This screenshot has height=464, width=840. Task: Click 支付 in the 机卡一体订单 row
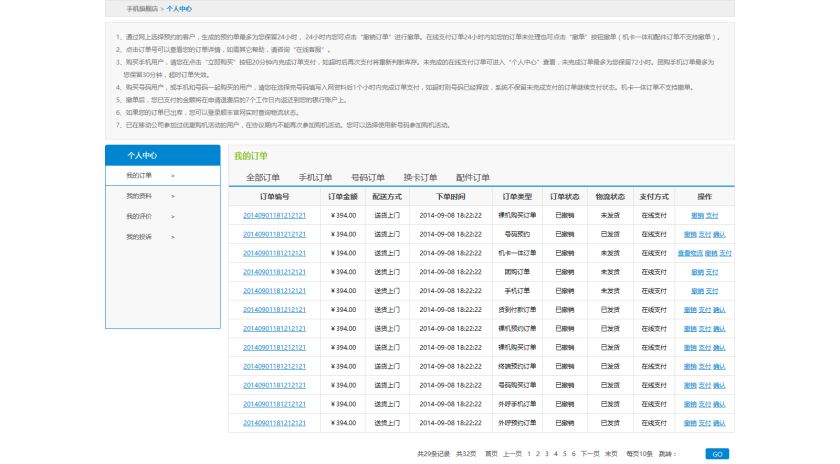coord(725,253)
